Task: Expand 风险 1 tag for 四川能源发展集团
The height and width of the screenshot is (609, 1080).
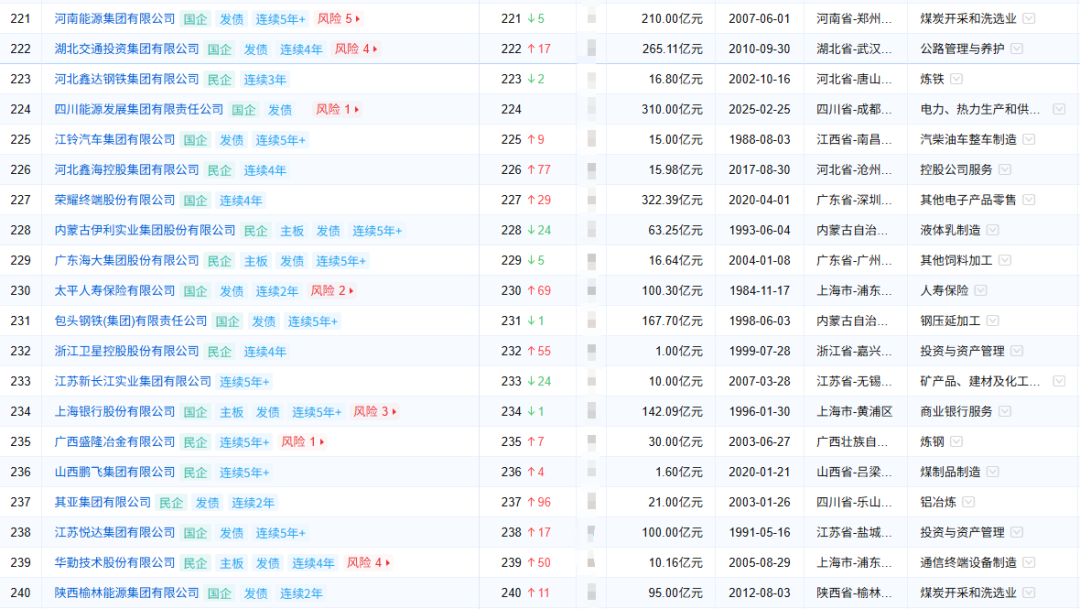Action: [338, 110]
